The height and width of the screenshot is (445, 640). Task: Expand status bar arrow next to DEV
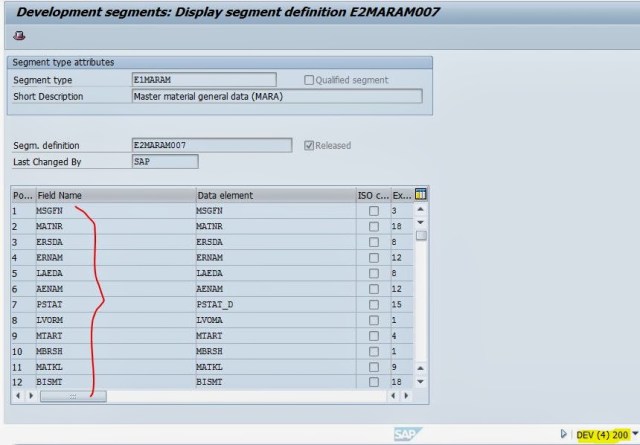(564, 434)
